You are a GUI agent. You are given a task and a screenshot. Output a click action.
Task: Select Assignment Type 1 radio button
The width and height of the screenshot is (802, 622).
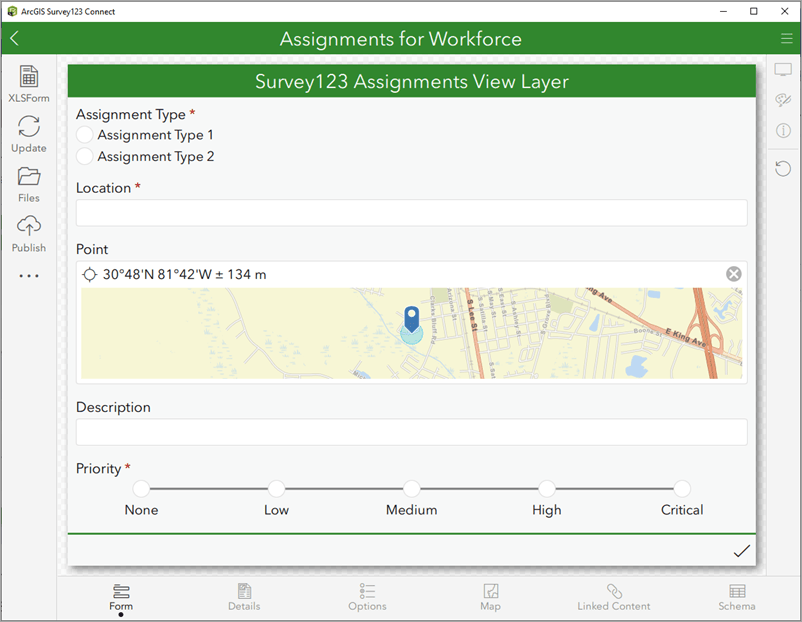84,135
